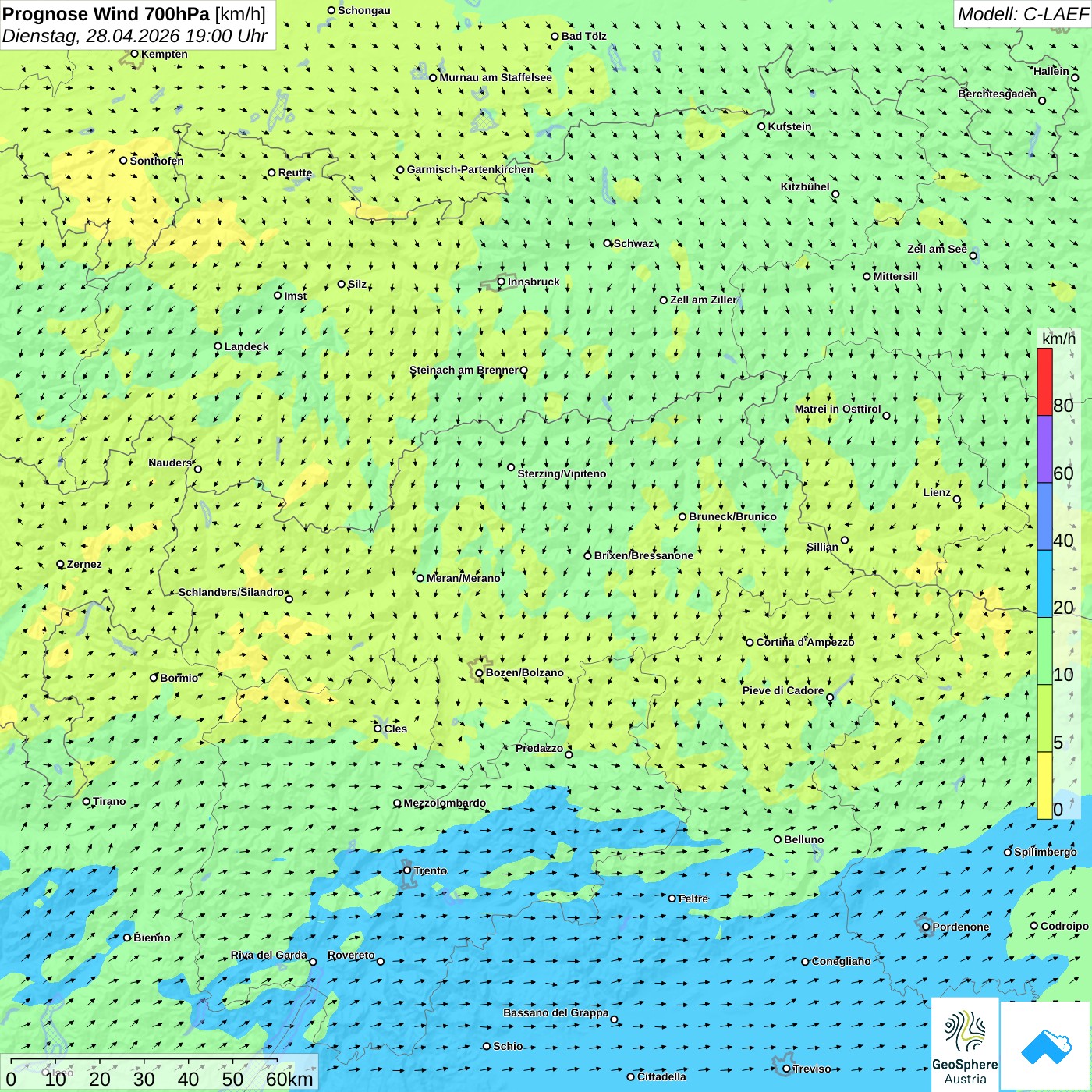
Task: Click the Bormio city label
Action: tap(179, 678)
